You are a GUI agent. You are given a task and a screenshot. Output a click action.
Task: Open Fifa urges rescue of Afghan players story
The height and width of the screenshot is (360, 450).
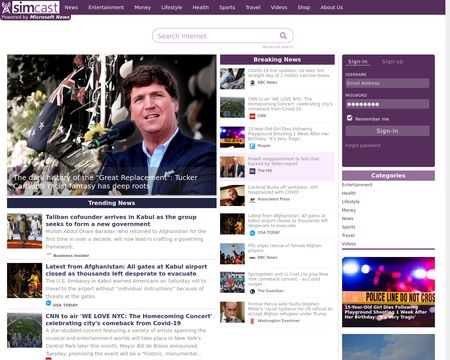point(284,248)
